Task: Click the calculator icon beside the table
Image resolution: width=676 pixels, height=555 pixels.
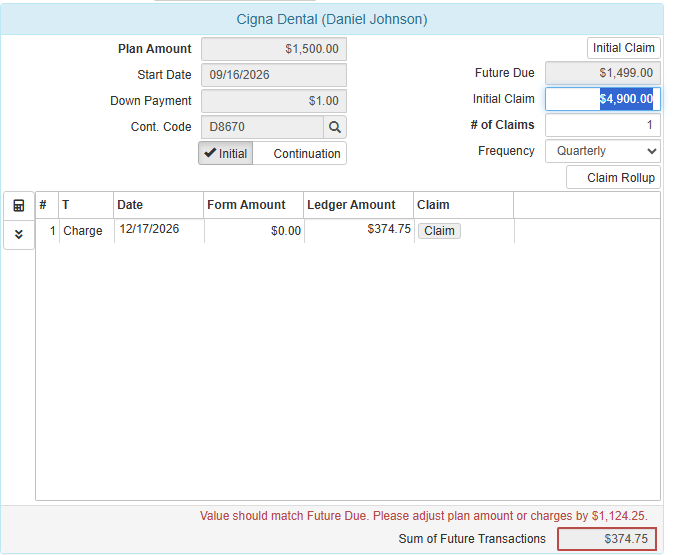Action: (19, 206)
